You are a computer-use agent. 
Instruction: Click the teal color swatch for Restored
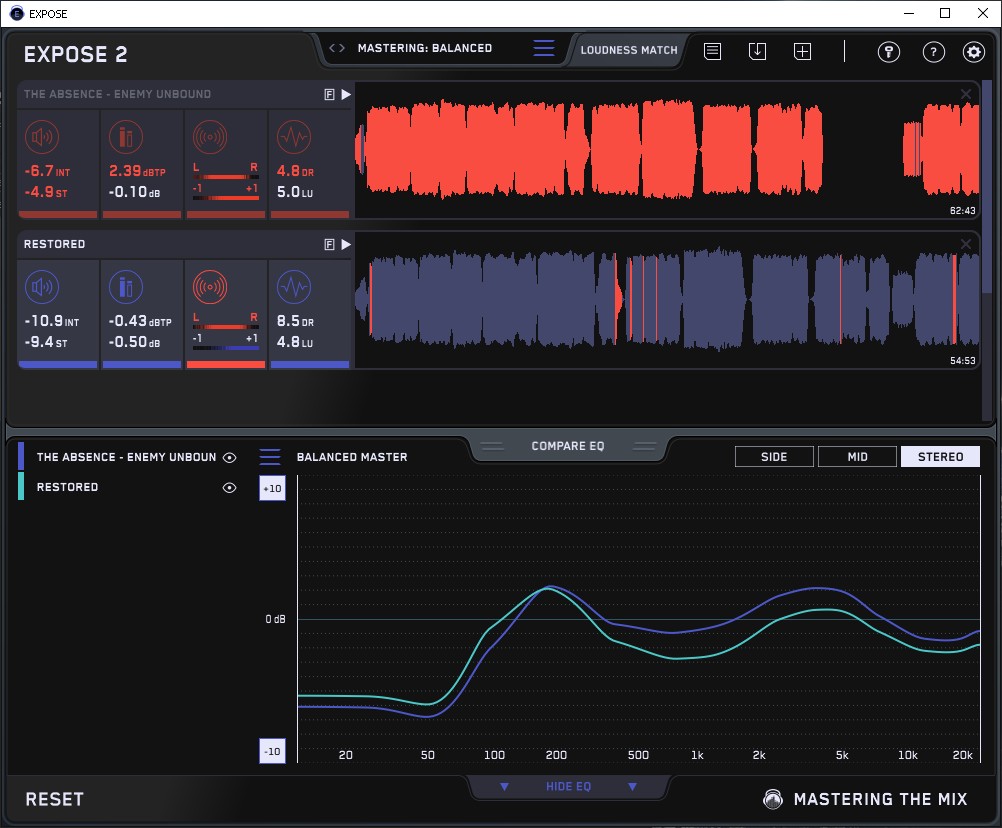click(21, 486)
